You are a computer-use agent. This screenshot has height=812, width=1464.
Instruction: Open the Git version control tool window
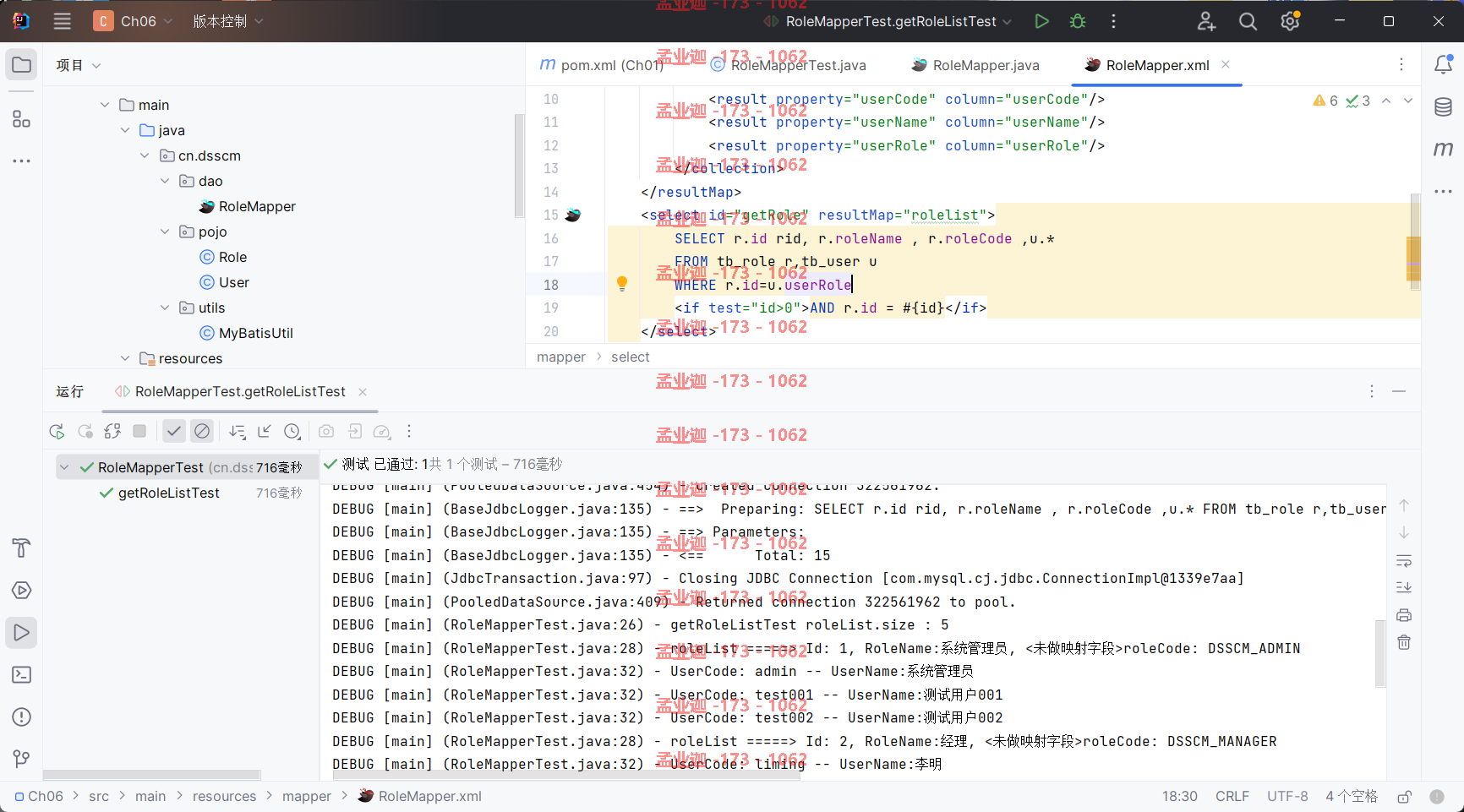point(22,759)
